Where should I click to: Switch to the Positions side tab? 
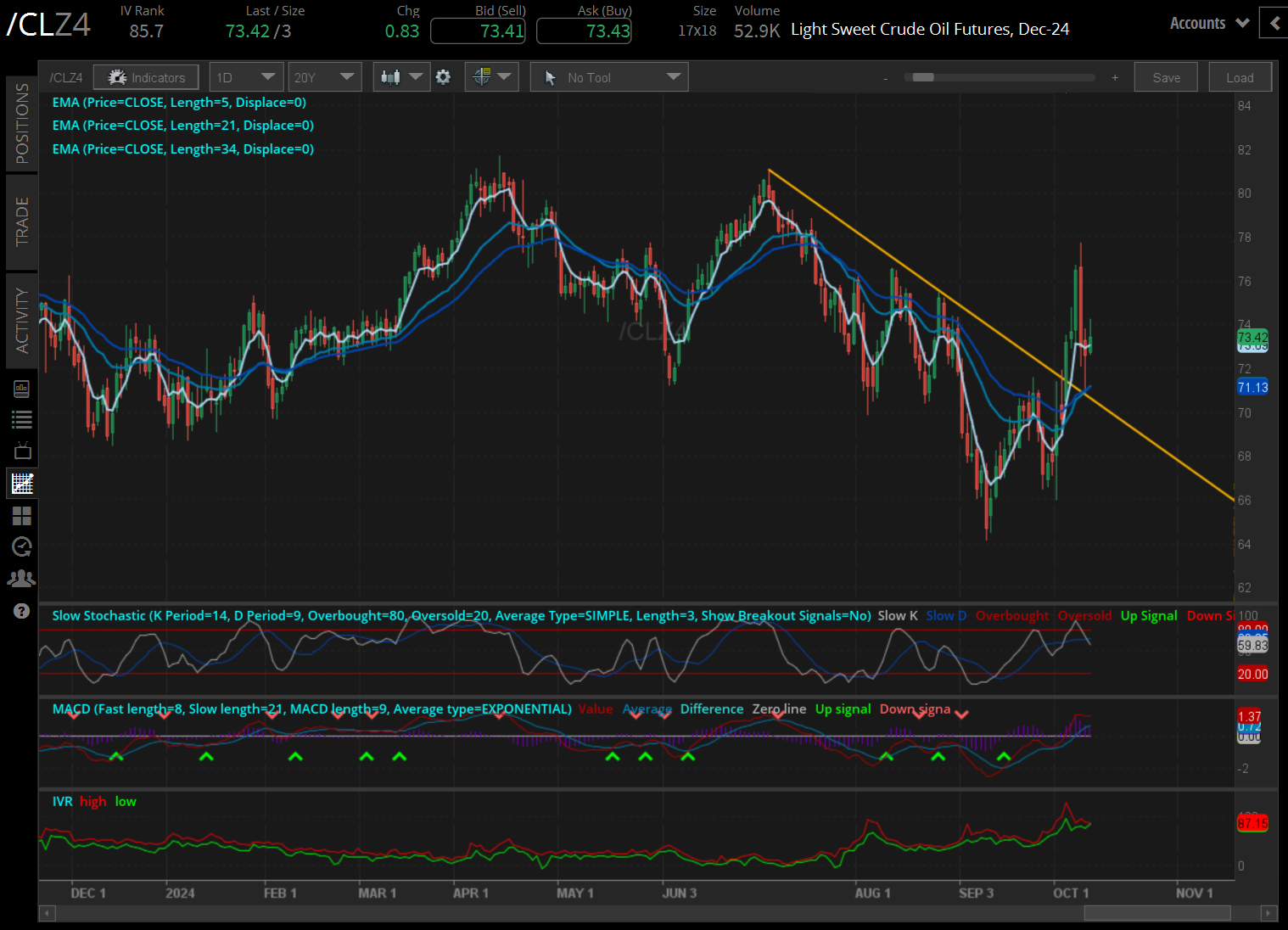(x=22, y=124)
